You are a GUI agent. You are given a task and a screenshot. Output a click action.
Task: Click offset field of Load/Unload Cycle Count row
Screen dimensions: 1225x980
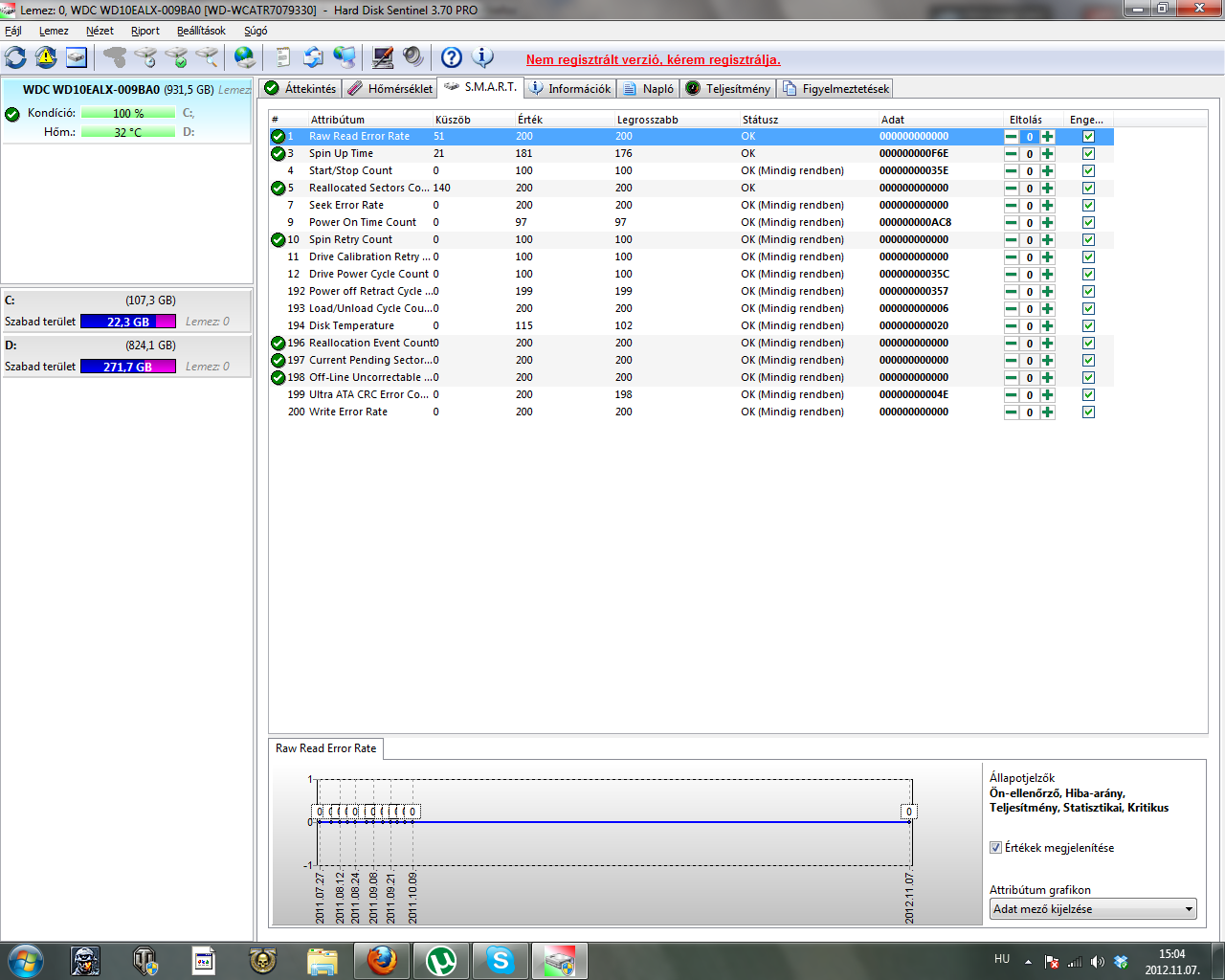point(1030,309)
